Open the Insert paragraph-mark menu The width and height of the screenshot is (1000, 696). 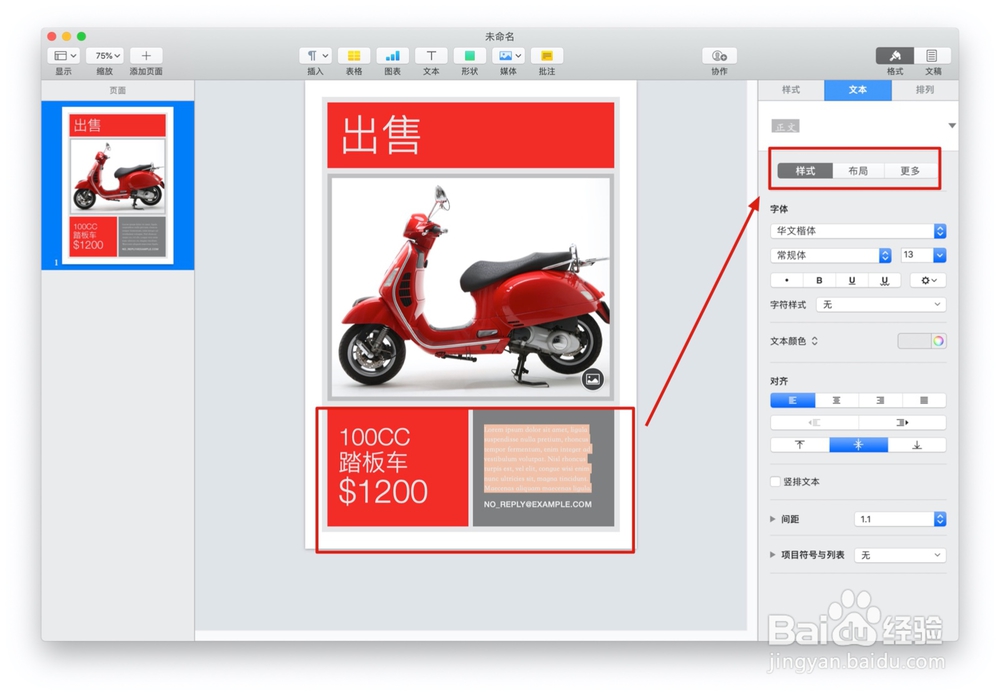[x=315, y=56]
